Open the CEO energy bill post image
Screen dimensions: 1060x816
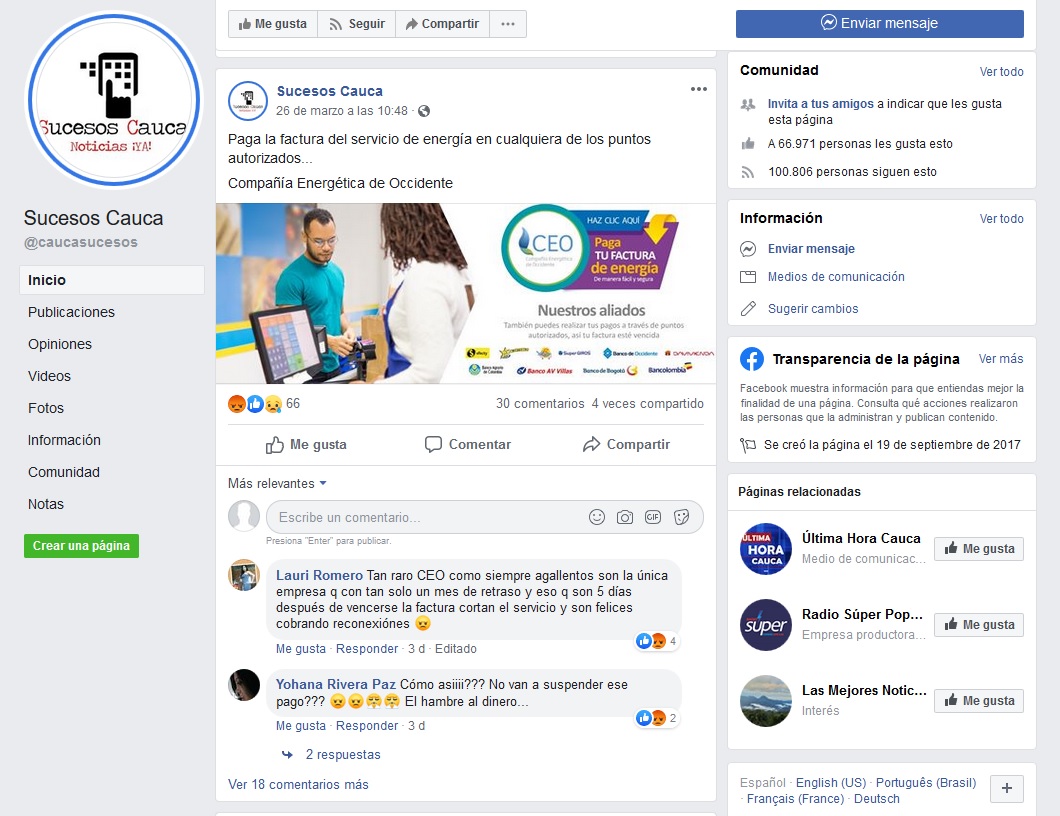pyautogui.click(x=466, y=293)
